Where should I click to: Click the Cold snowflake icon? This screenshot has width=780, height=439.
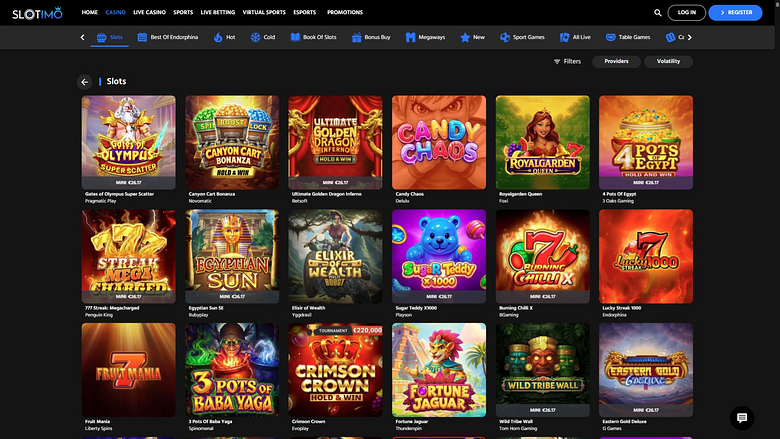point(255,37)
